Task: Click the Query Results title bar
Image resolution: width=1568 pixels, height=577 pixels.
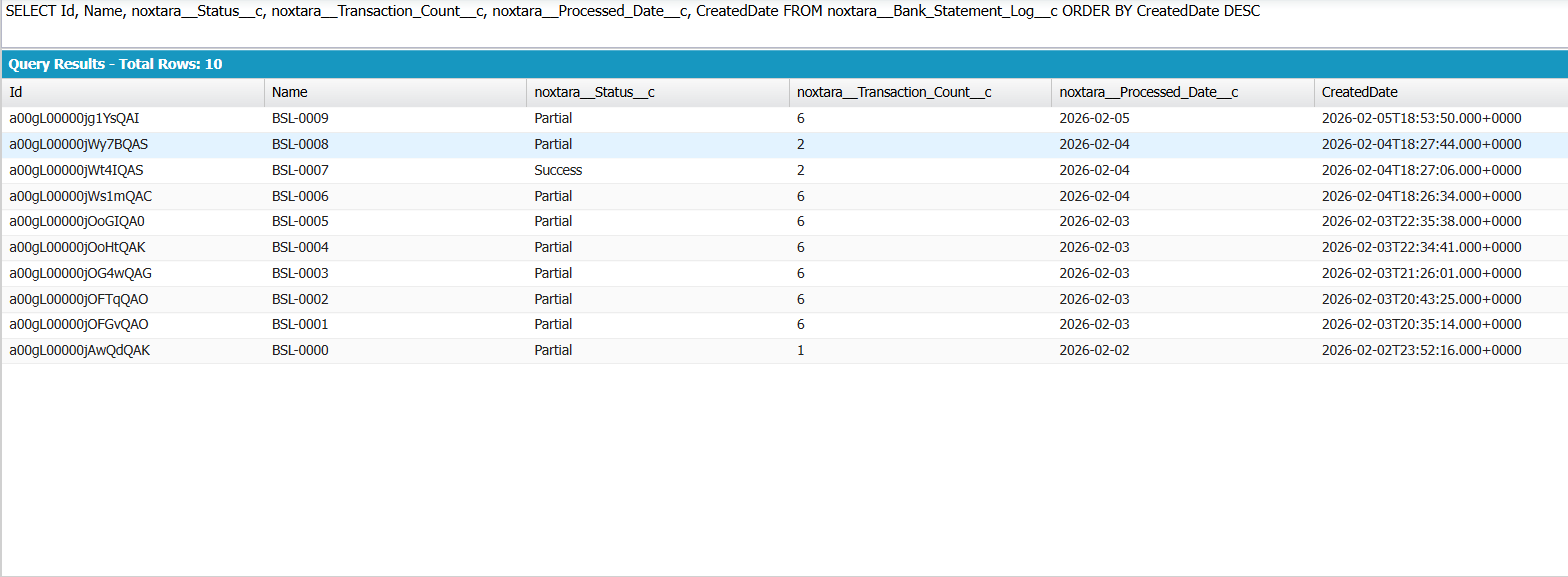Action: coord(784,64)
